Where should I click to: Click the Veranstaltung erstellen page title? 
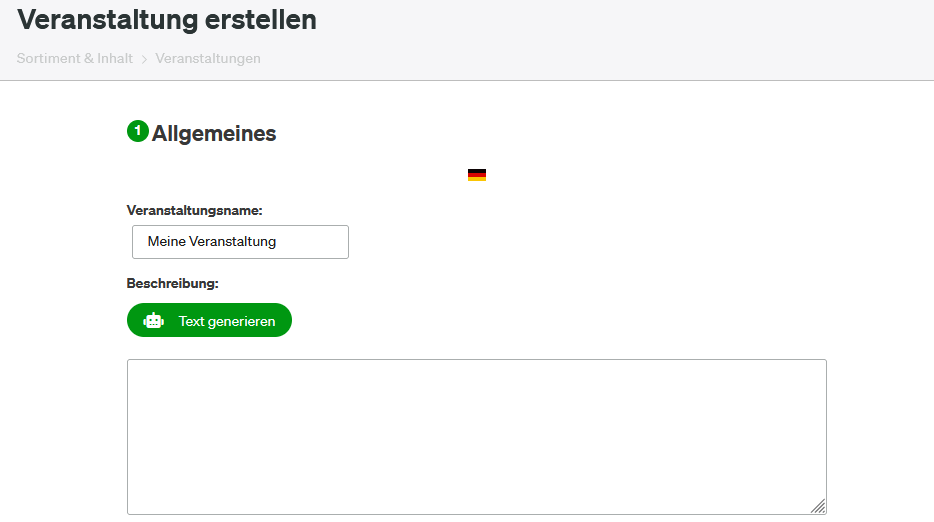167,20
